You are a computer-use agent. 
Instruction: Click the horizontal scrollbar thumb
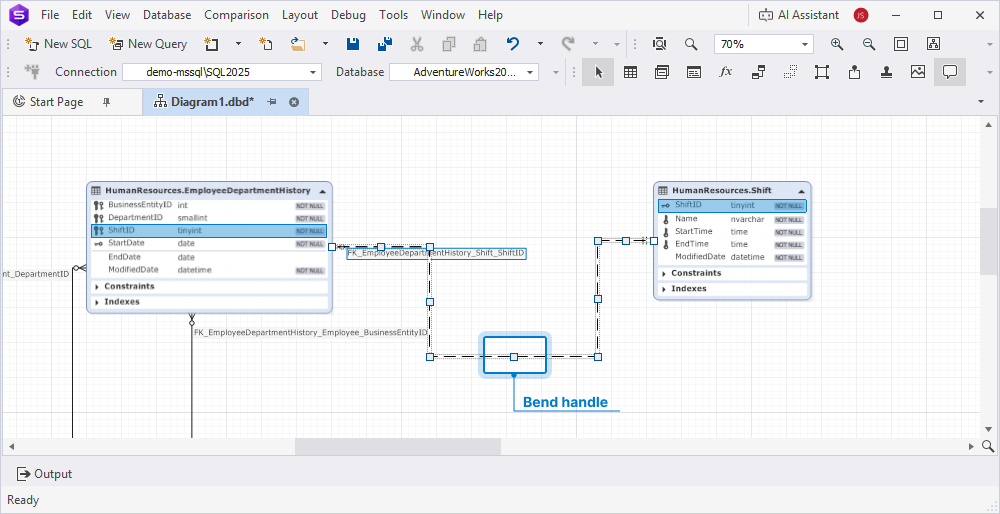pyautogui.click(x=397, y=446)
